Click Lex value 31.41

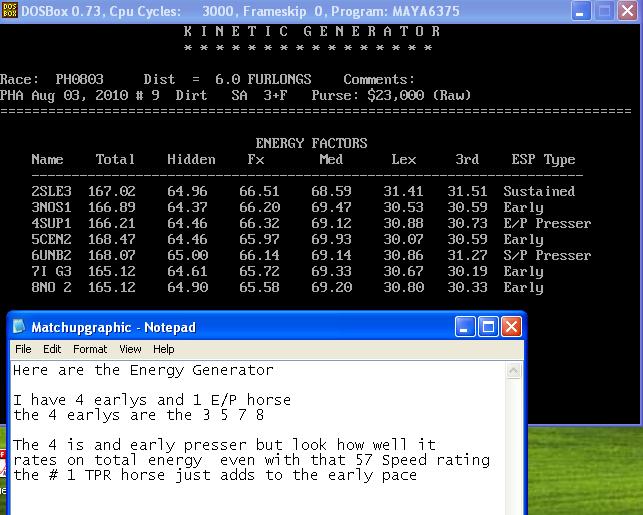tap(404, 191)
